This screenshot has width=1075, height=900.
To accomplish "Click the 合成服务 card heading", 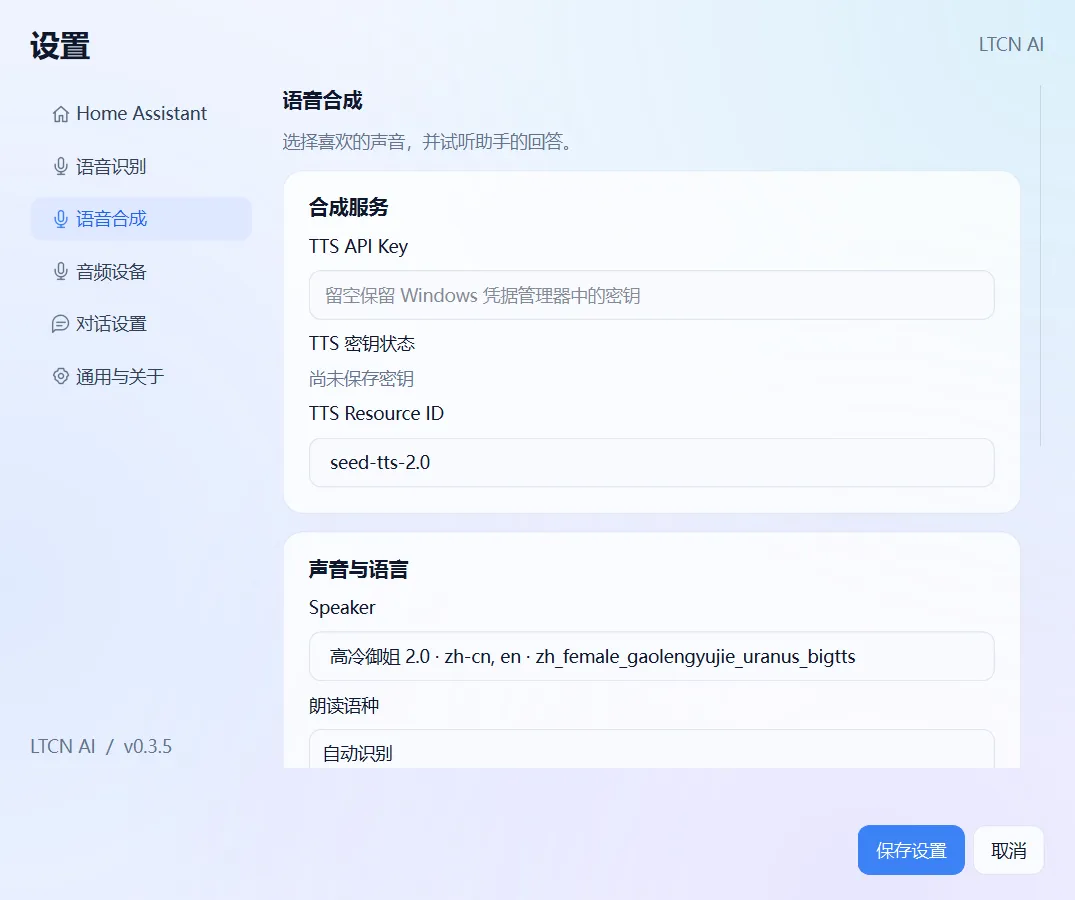I will [348, 207].
